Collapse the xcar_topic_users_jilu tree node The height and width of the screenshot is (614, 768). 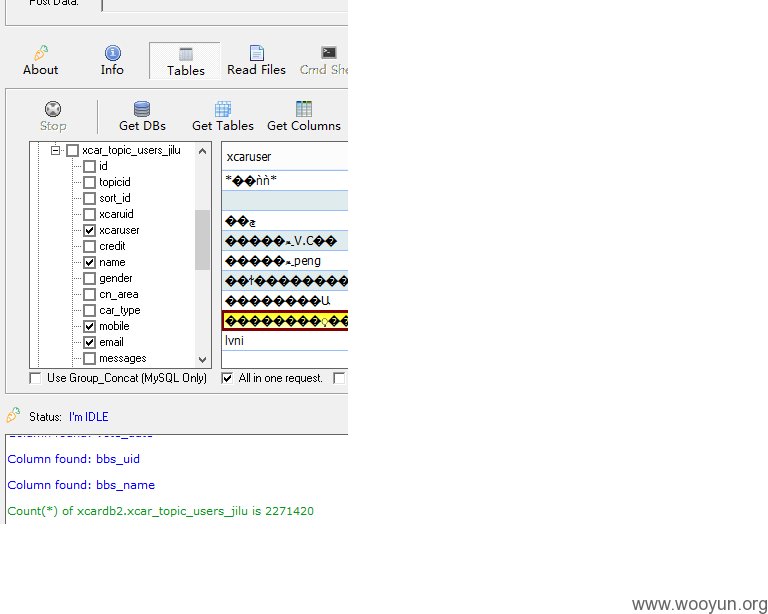55,150
